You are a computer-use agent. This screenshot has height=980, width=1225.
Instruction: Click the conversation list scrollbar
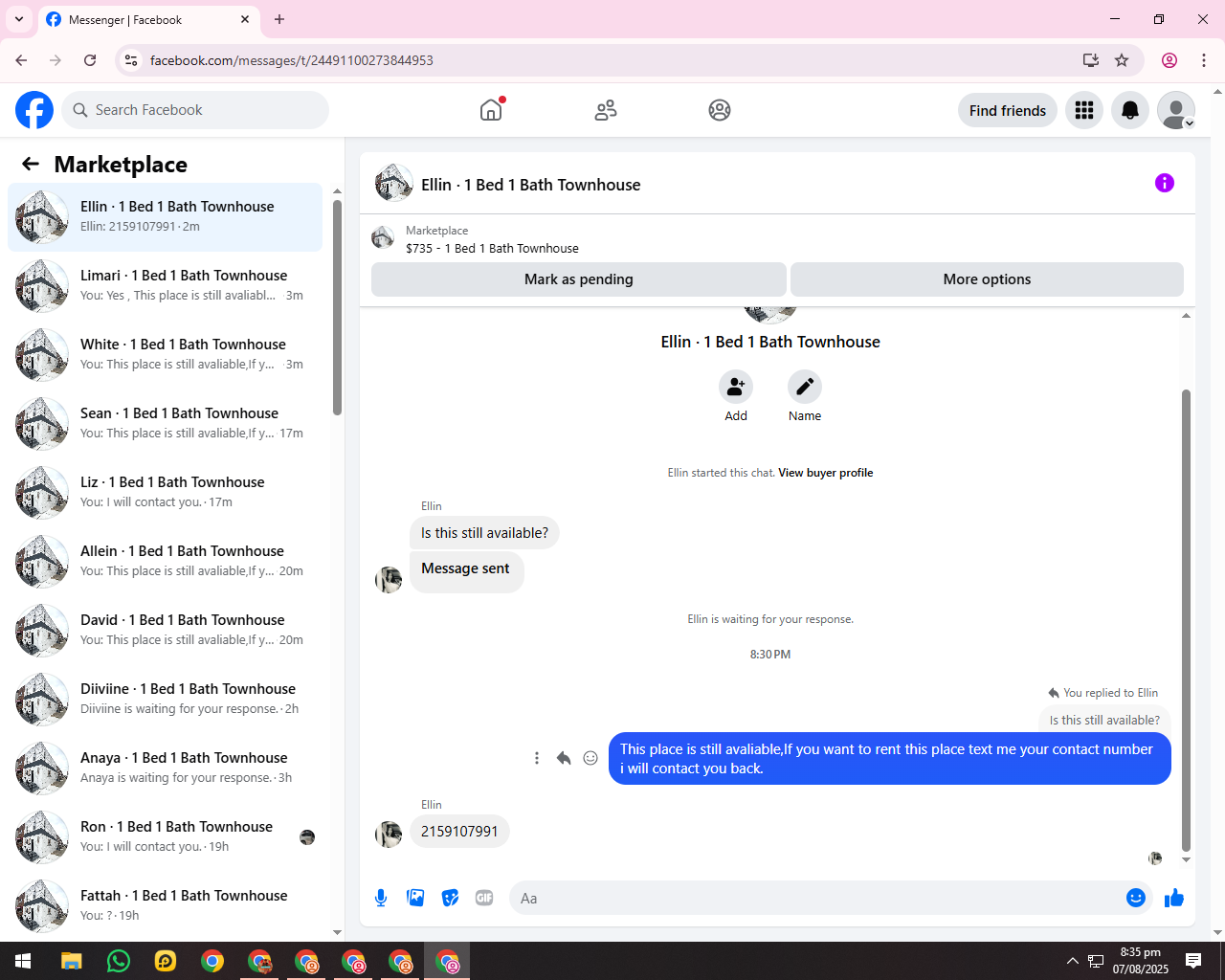pos(337,306)
